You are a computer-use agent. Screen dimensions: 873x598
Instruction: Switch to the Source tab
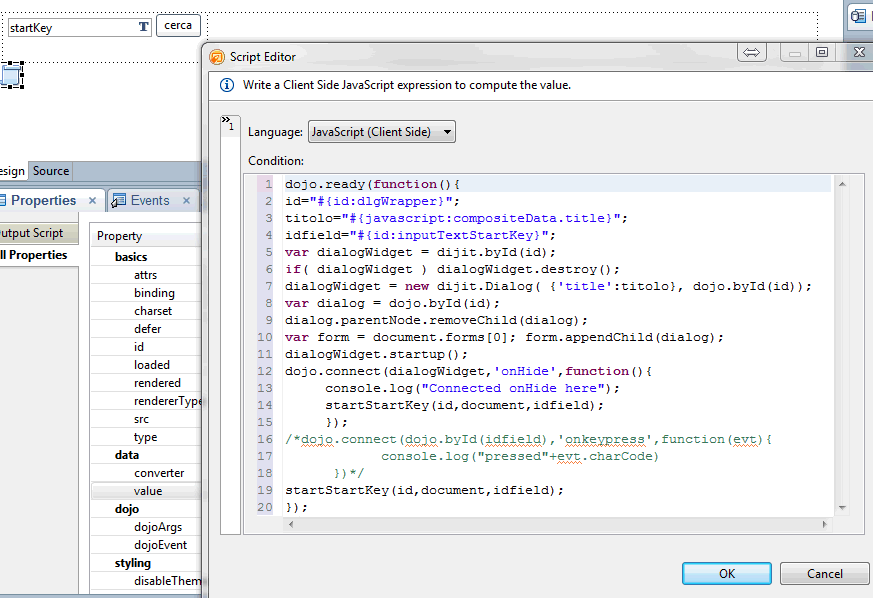coord(51,171)
